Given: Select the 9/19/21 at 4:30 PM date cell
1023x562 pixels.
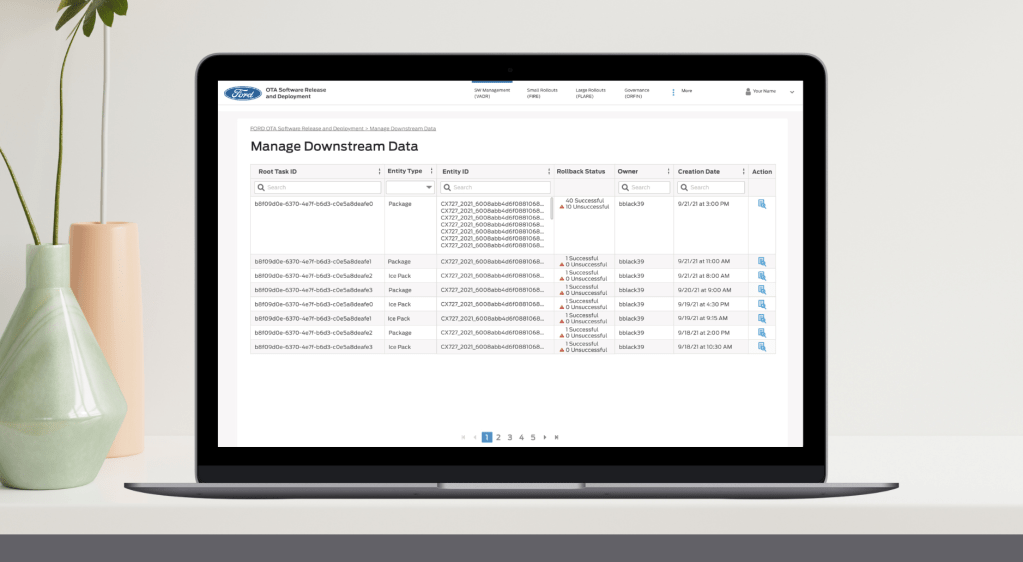Looking at the screenshot, I should pos(703,304).
